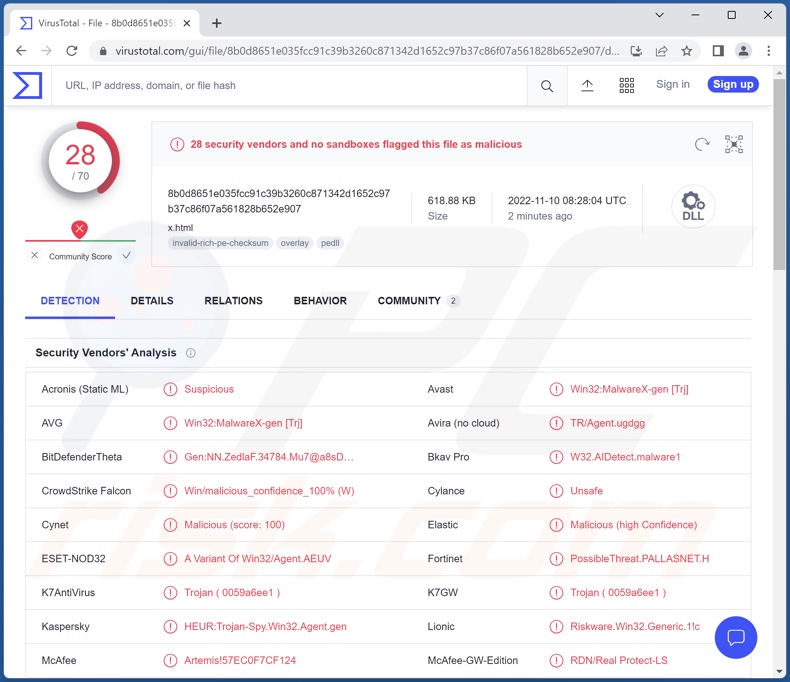Open the Chrome profile icon
790x682 pixels.
[x=743, y=51]
